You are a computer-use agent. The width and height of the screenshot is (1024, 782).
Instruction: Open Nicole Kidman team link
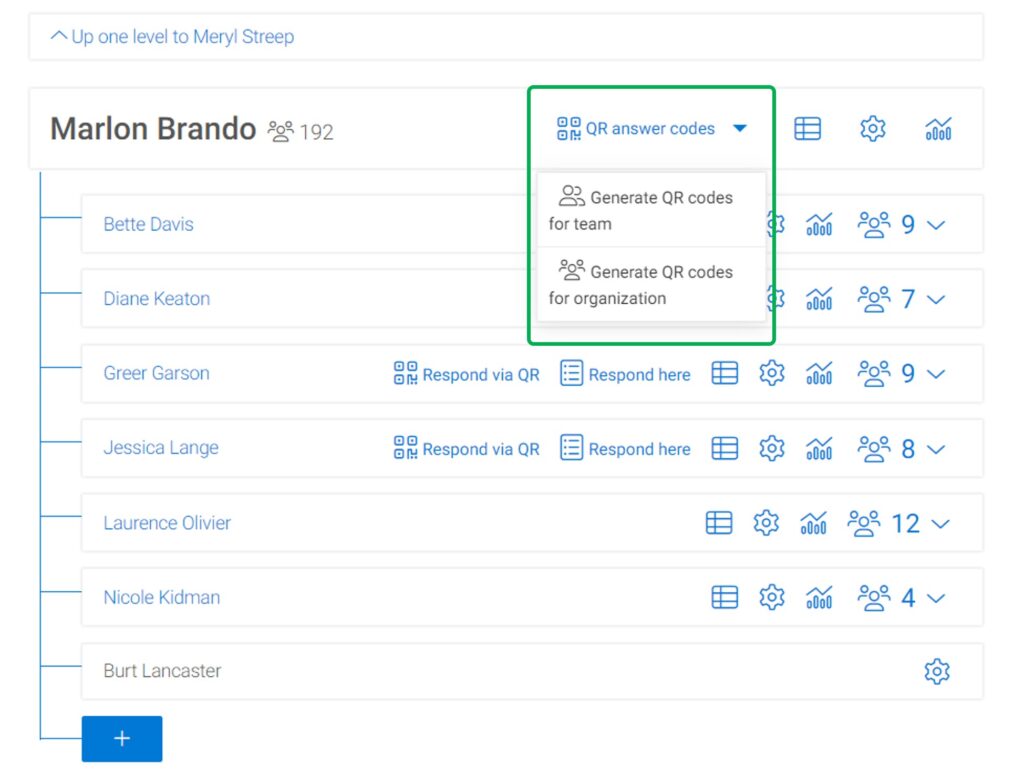[x=162, y=598]
